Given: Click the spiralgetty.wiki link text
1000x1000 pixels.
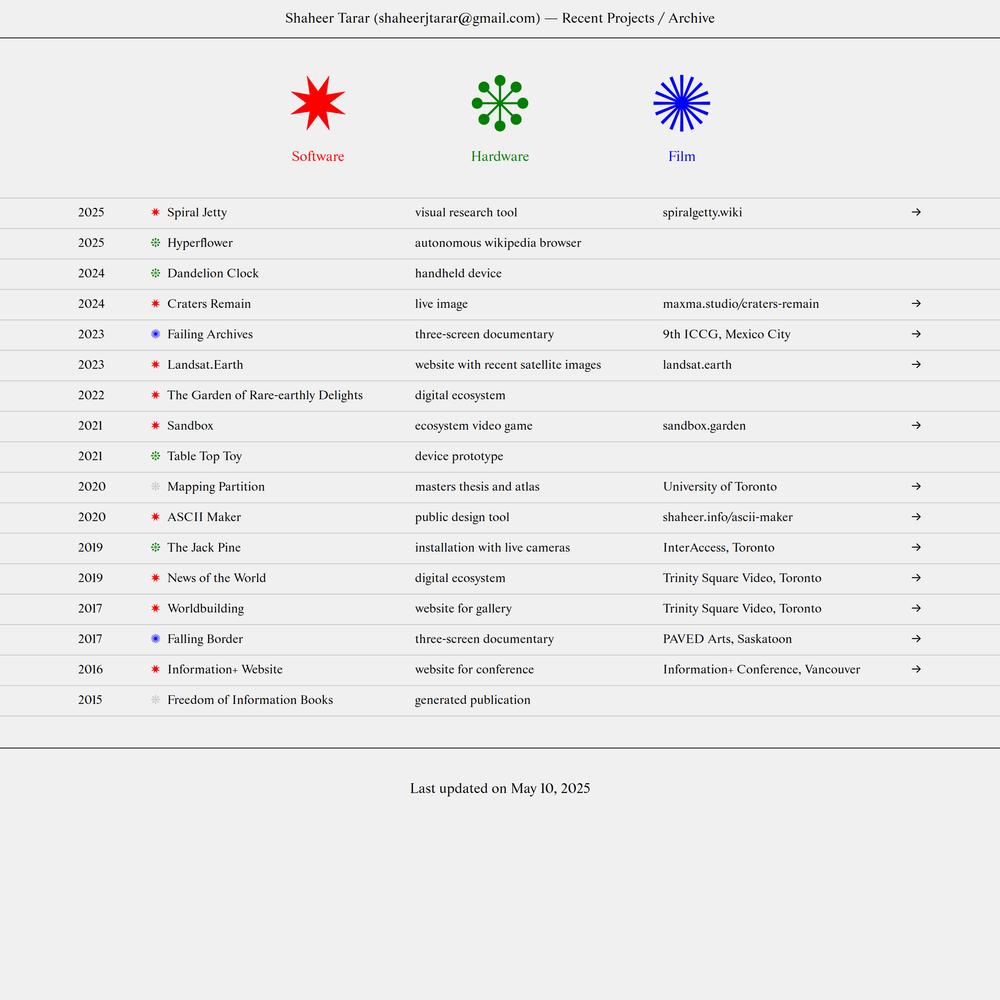Looking at the screenshot, I should click(x=702, y=212).
